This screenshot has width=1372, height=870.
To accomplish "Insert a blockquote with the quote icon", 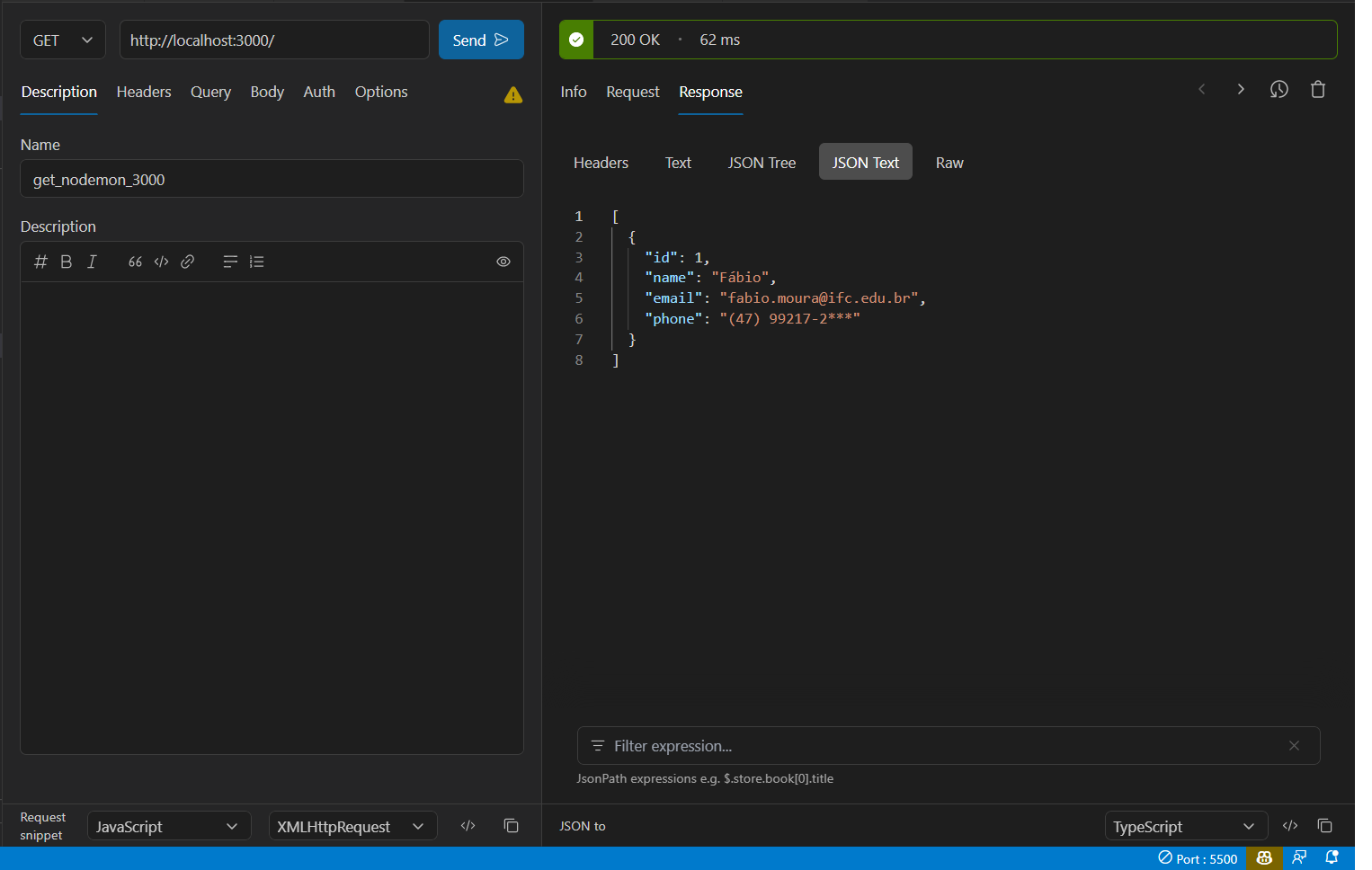I will click(x=135, y=262).
